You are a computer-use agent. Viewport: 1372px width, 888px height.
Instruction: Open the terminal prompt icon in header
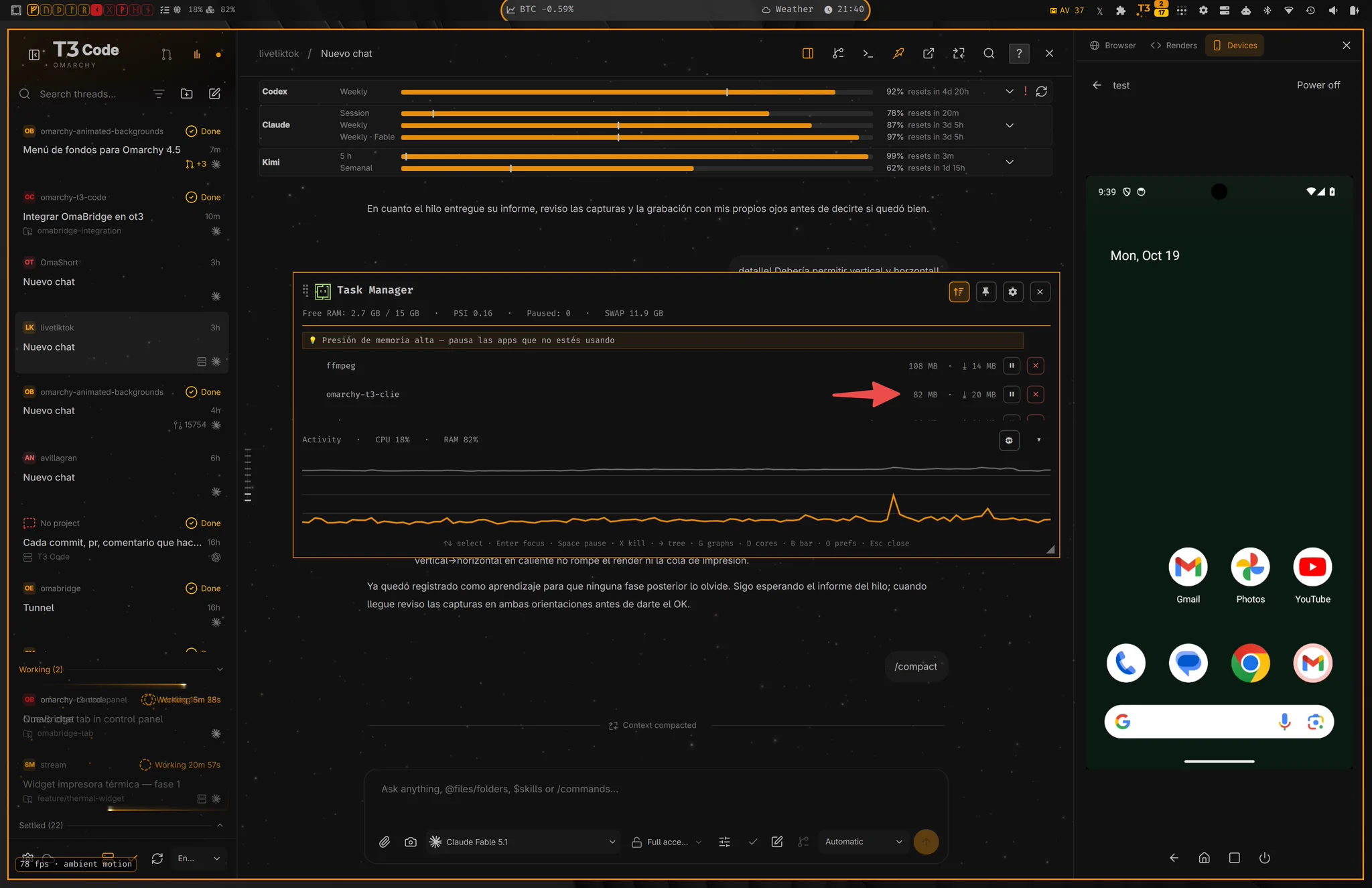868,54
